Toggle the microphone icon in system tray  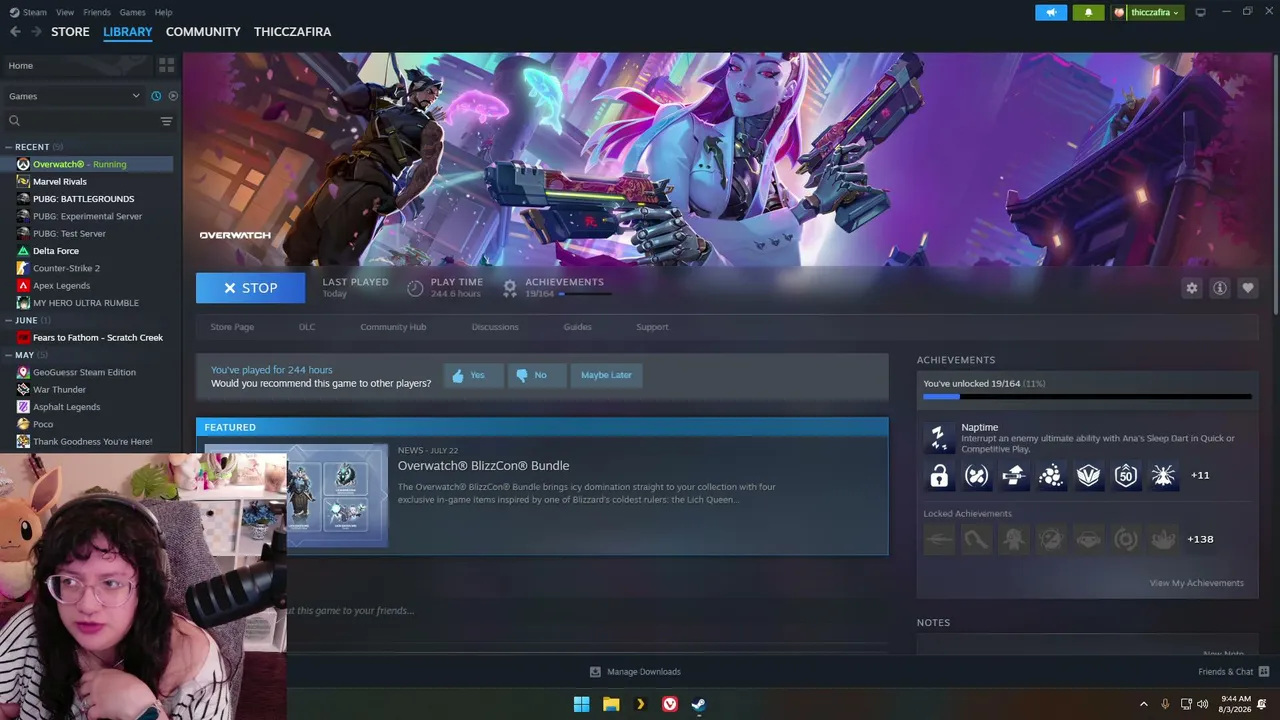pyautogui.click(x=1165, y=704)
